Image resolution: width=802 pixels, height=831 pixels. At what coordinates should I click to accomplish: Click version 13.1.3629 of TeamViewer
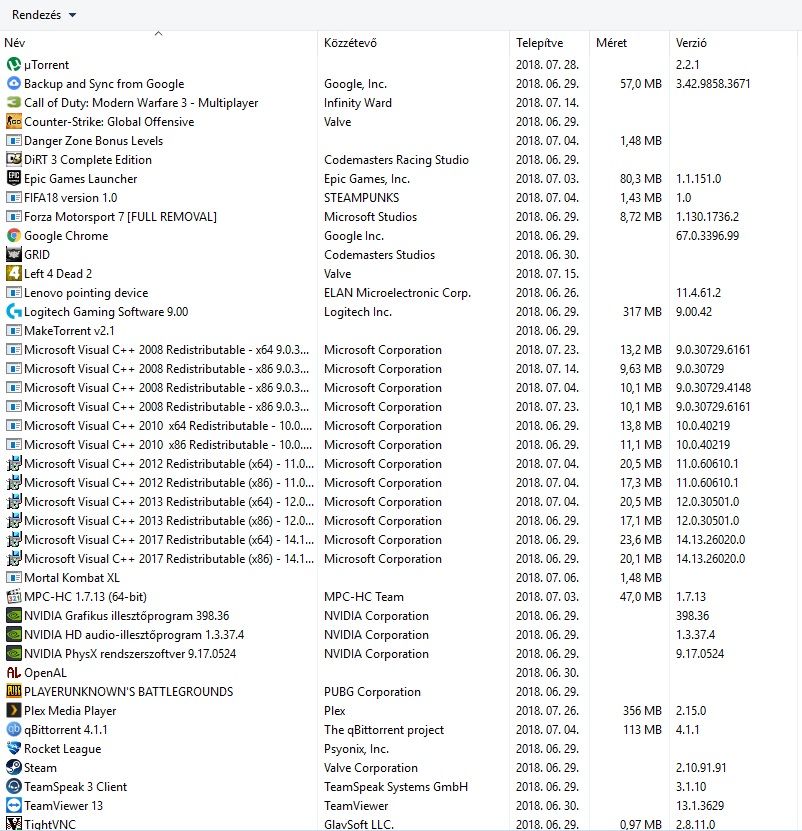pos(700,806)
